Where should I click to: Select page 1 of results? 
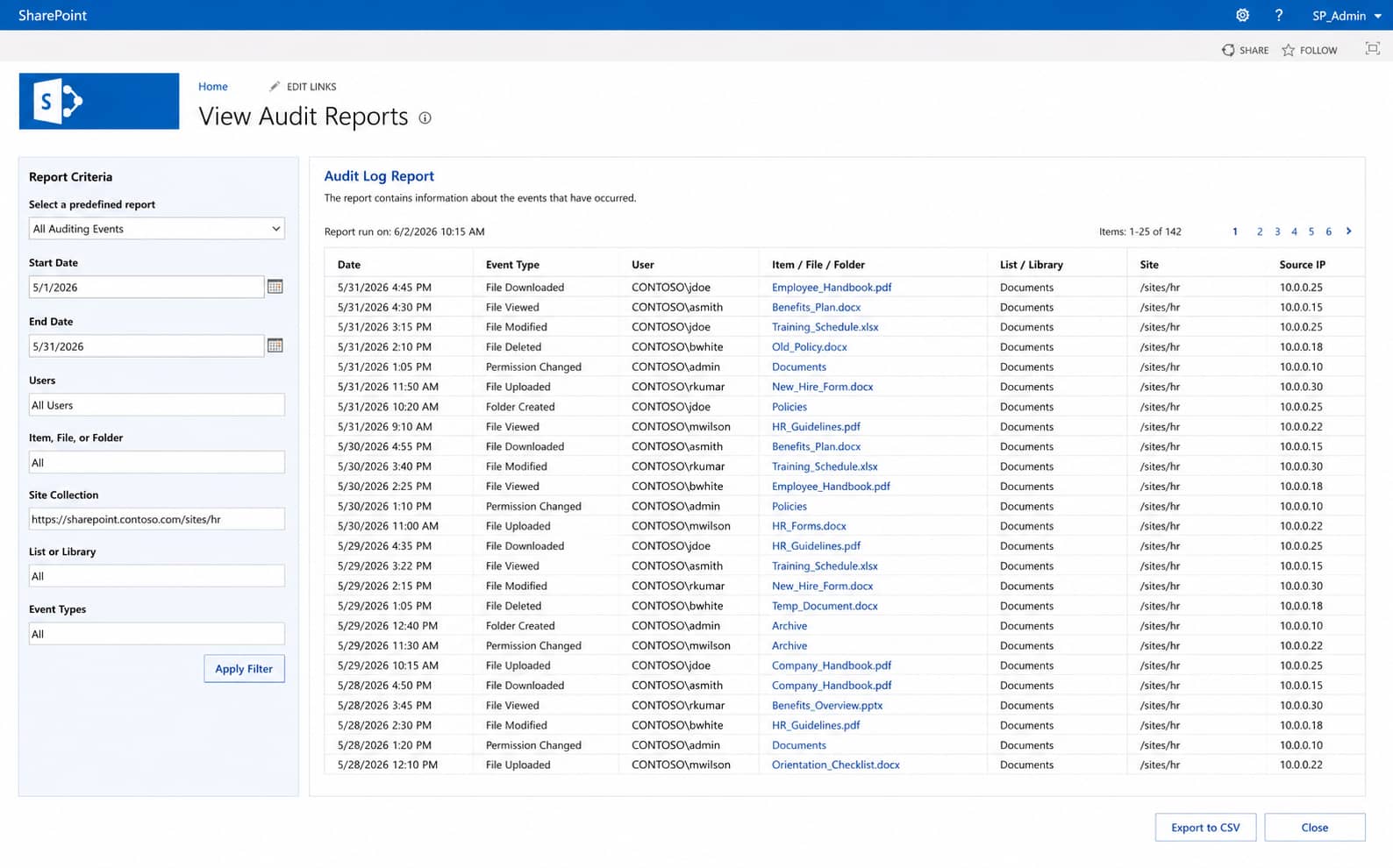point(1235,231)
